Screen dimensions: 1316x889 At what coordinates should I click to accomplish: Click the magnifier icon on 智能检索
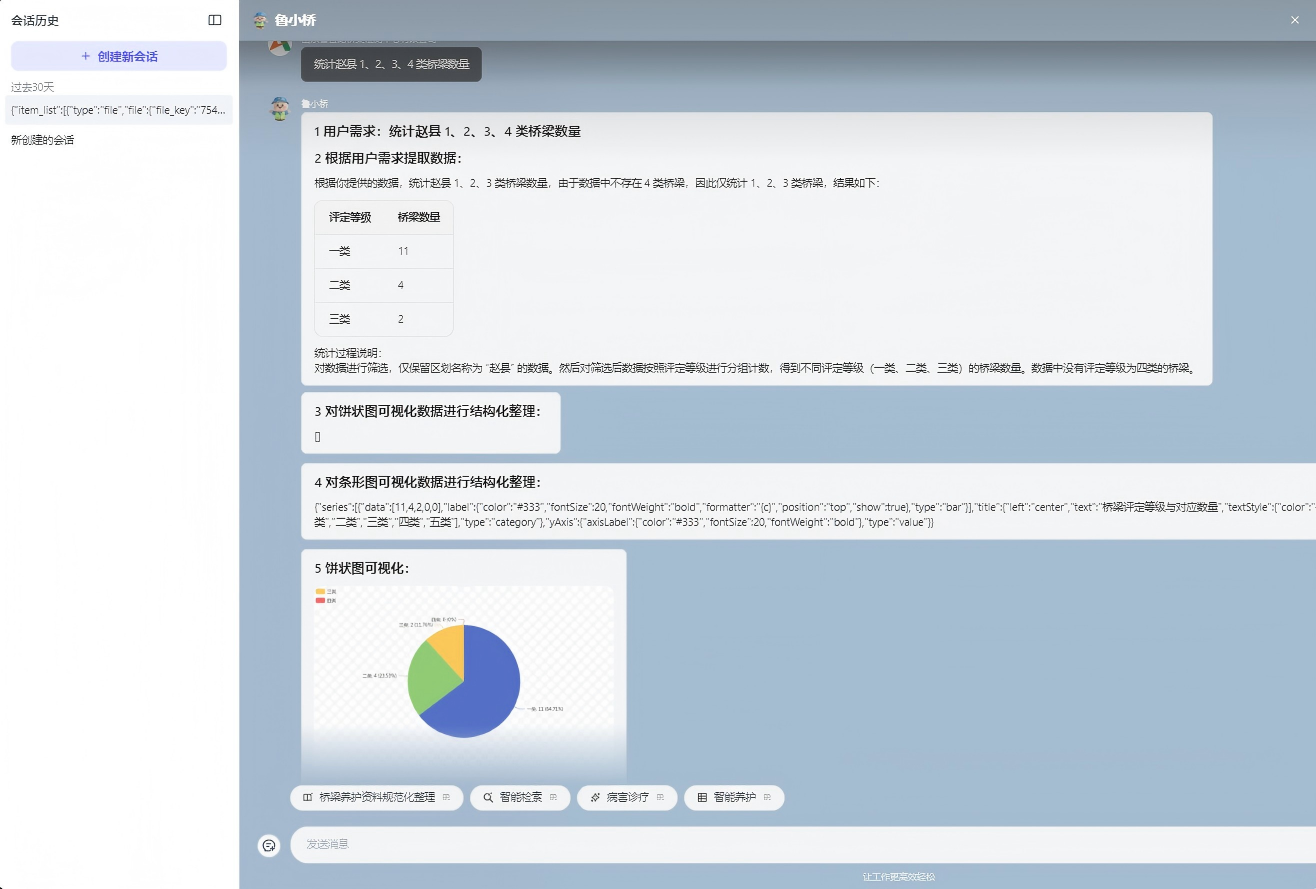tap(488, 798)
